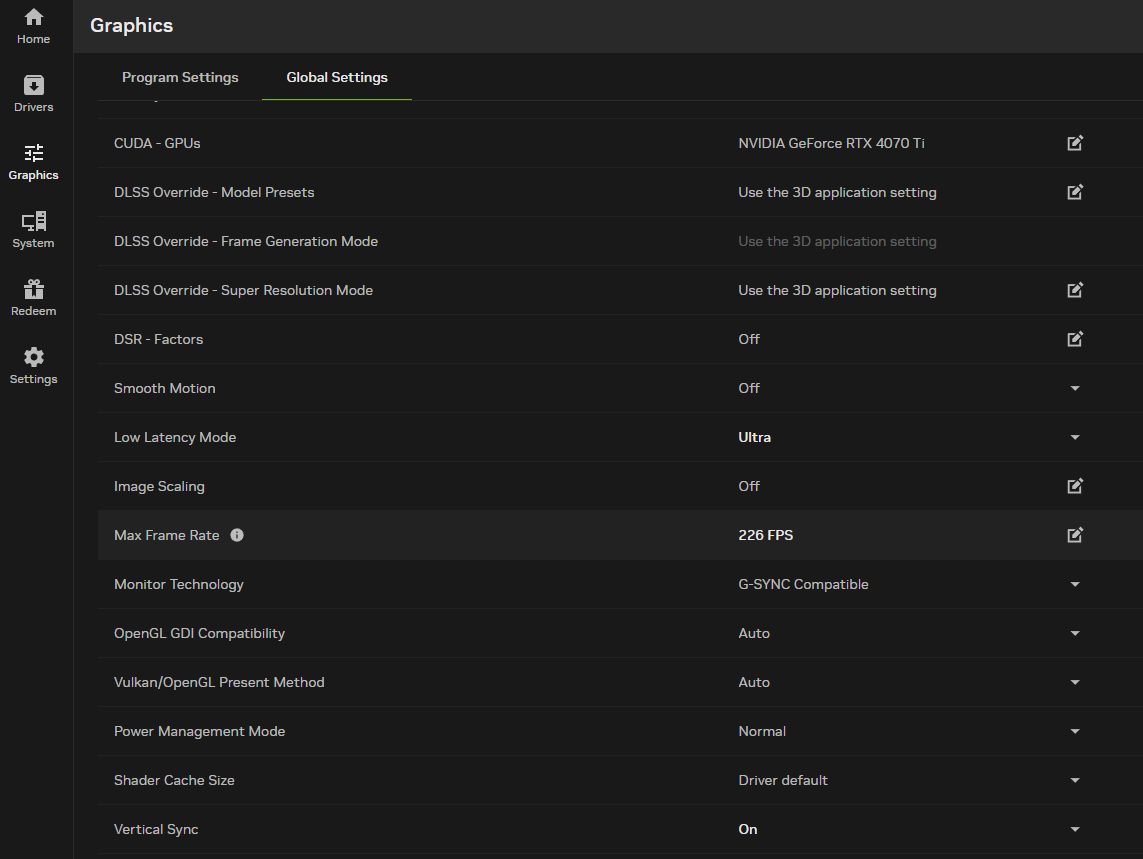The image size is (1143, 859).
Task: Open the Drivers sidebar section
Action: [34, 94]
